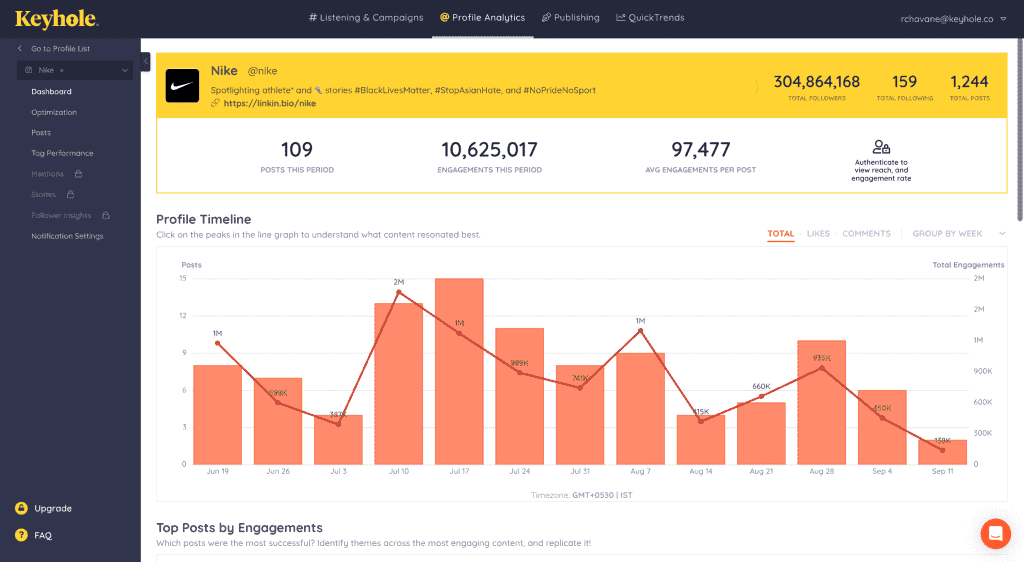The image size is (1024, 562).
Task: Open the rchavane@keyhole.co account dropdown
Action: point(953,19)
